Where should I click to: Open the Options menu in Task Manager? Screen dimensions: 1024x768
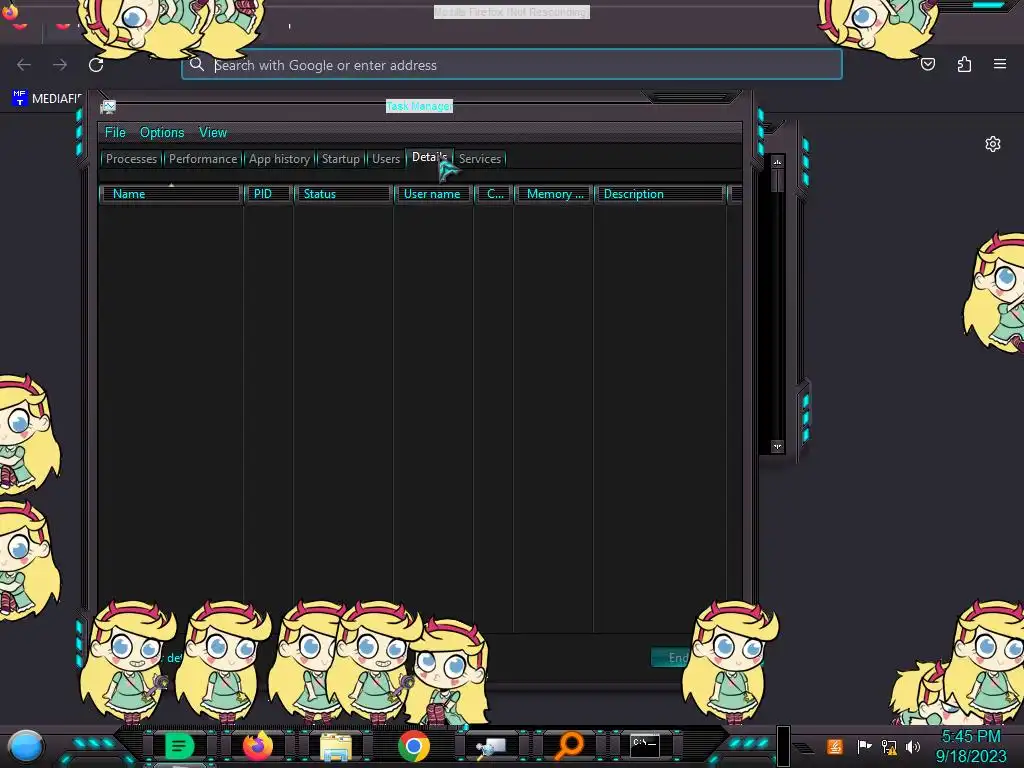(162, 133)
